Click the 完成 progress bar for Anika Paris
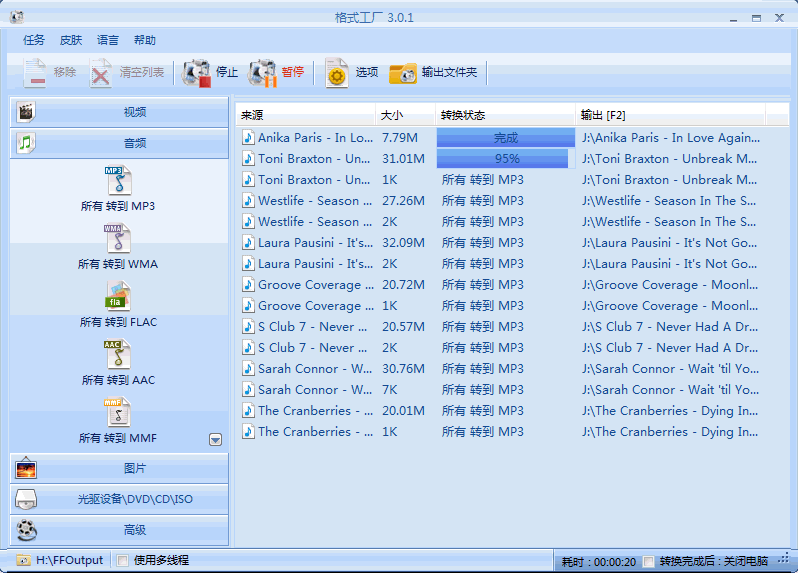798x573 pixels. pos(505,137)
